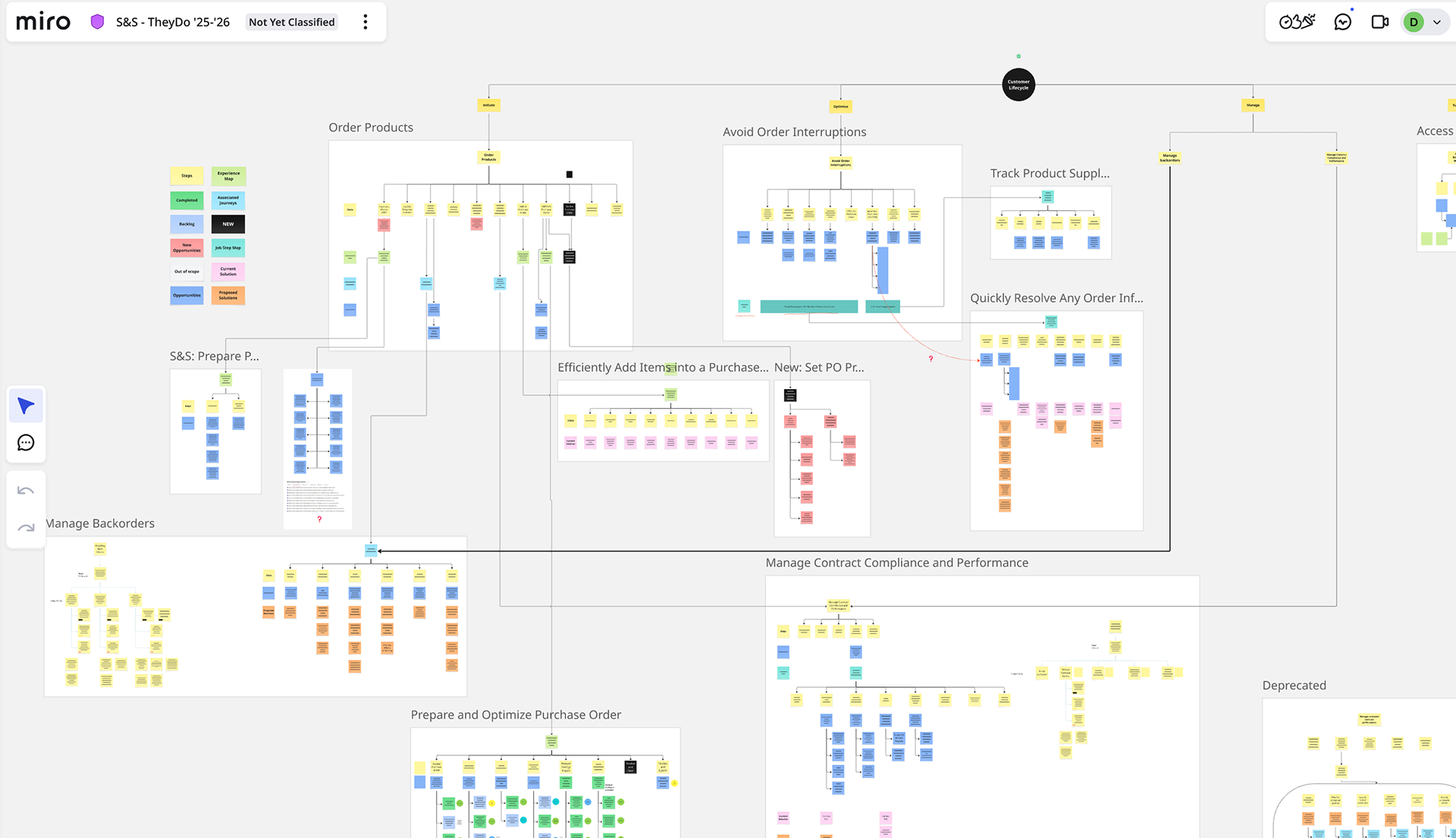1456x838 pixels.
Task: Select the cursor arrow tool
Action: tap(26, 406)
